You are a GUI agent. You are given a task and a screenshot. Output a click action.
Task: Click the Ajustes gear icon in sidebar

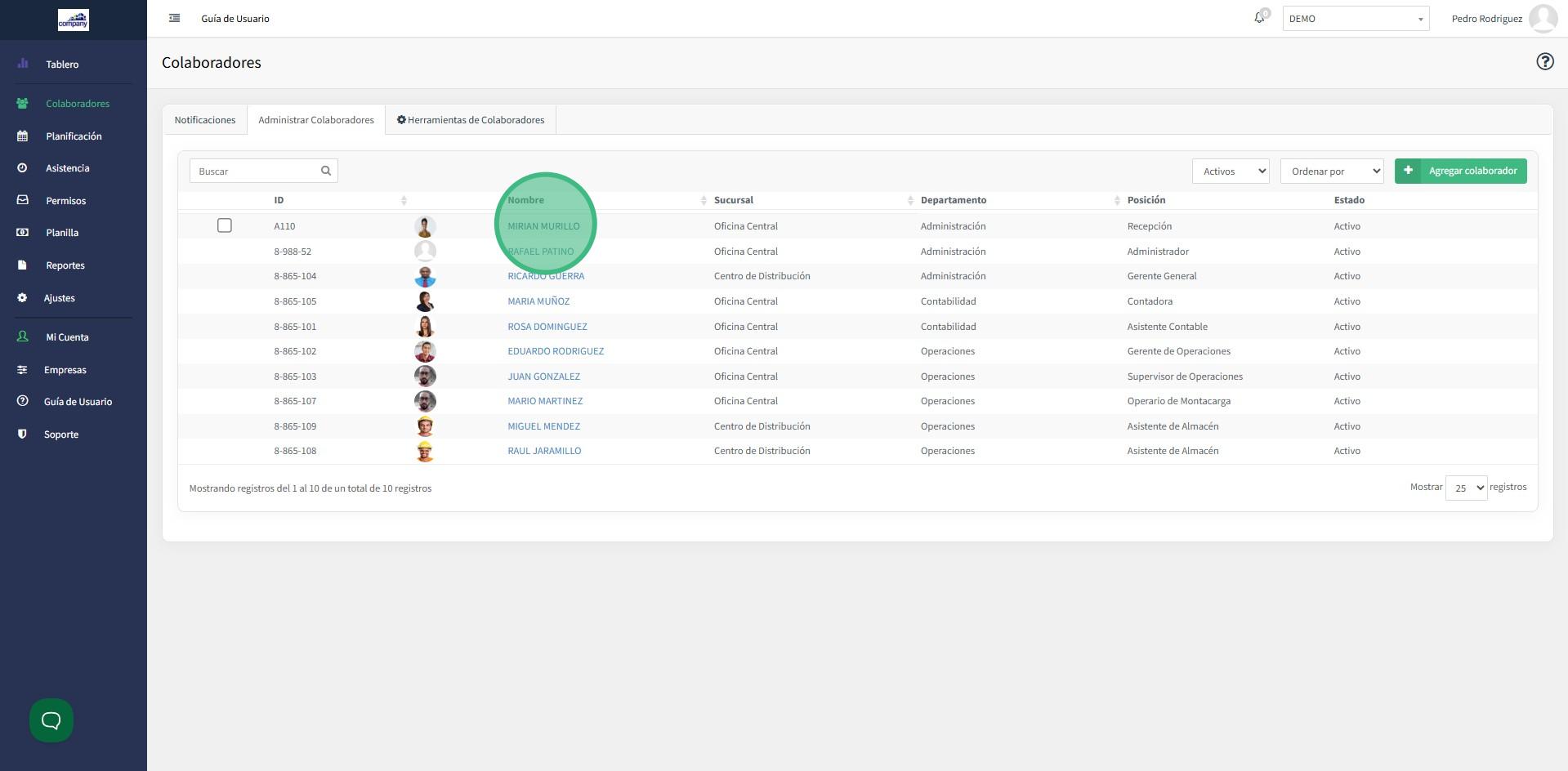(x=22, y=298)
